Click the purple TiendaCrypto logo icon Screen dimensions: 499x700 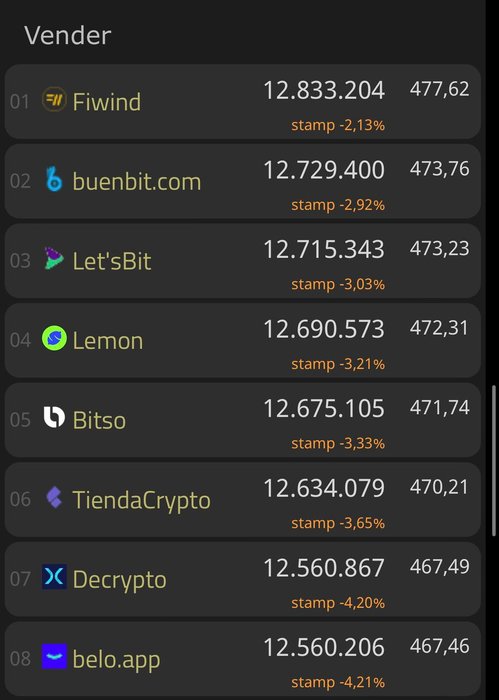click(x=54, y=497)
